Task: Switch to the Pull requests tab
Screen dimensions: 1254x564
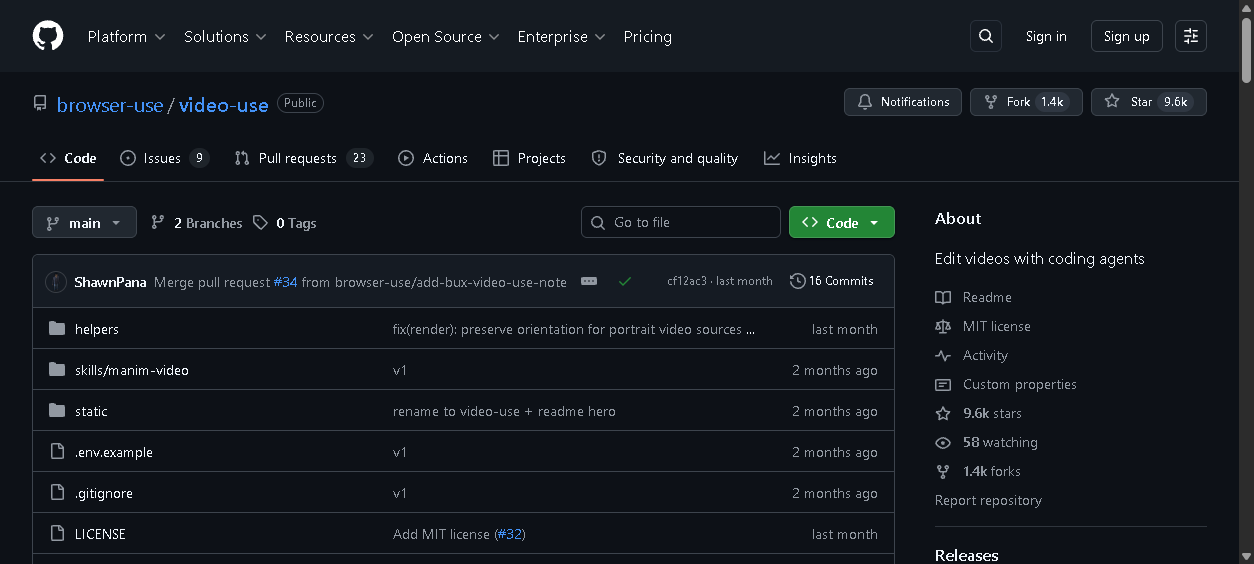Action: [303, 158]
